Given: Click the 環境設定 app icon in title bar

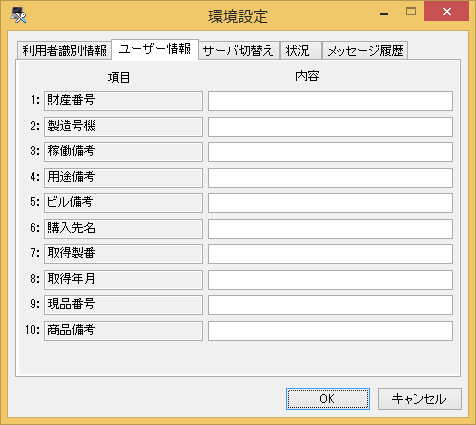Looking at the screenshot, I should point(18,15).
